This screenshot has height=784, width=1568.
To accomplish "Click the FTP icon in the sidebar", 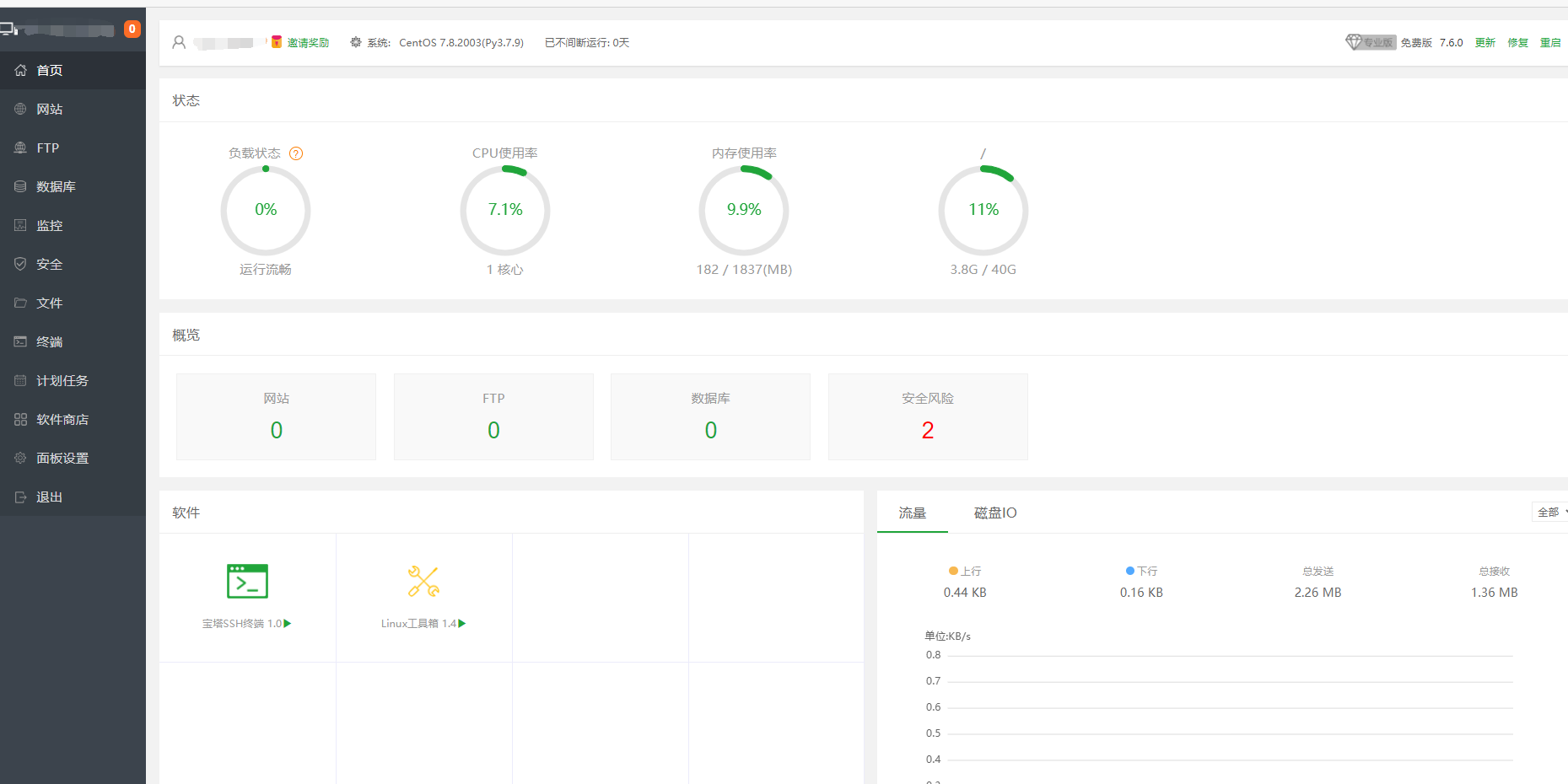I will click(x=20, y=148).
